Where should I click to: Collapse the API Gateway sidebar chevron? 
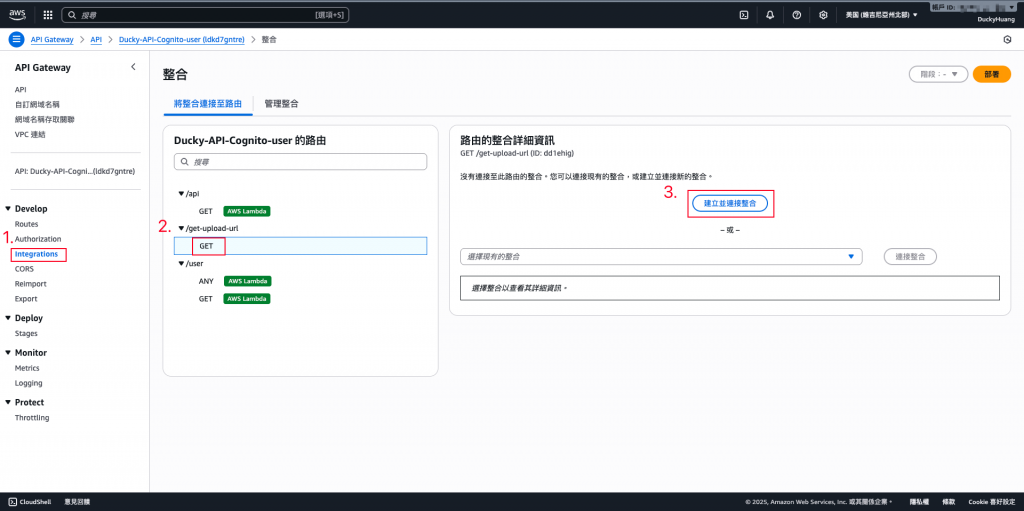pyautogui.click(x=133, y=67)
